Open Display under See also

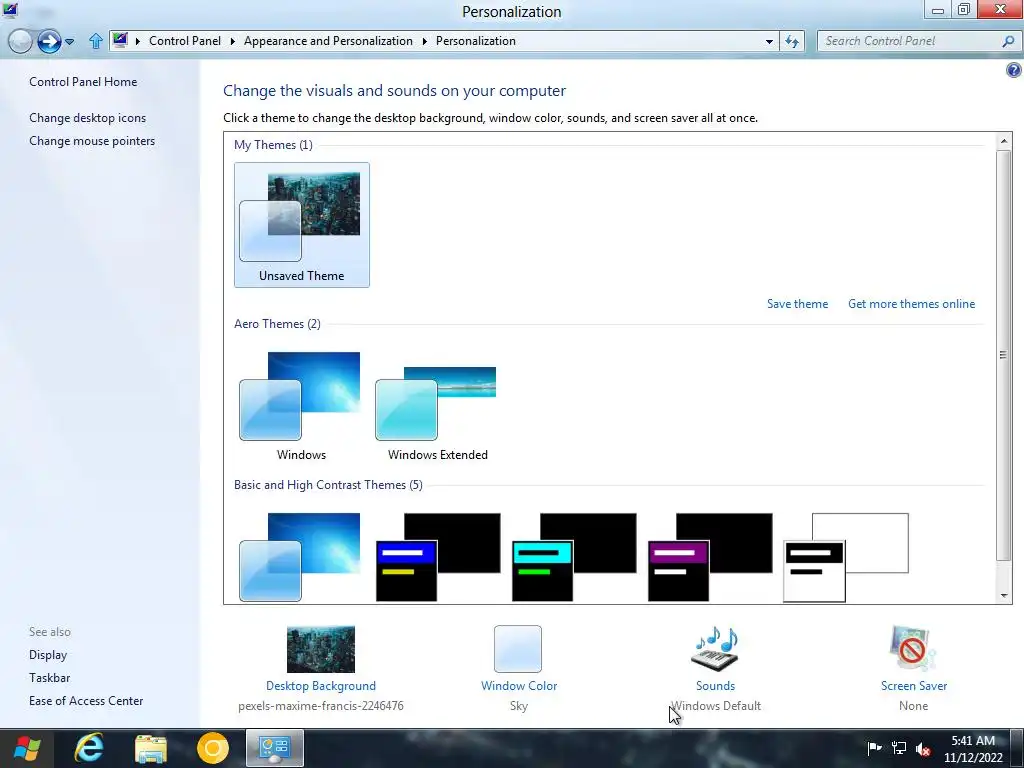coord(48,654)
